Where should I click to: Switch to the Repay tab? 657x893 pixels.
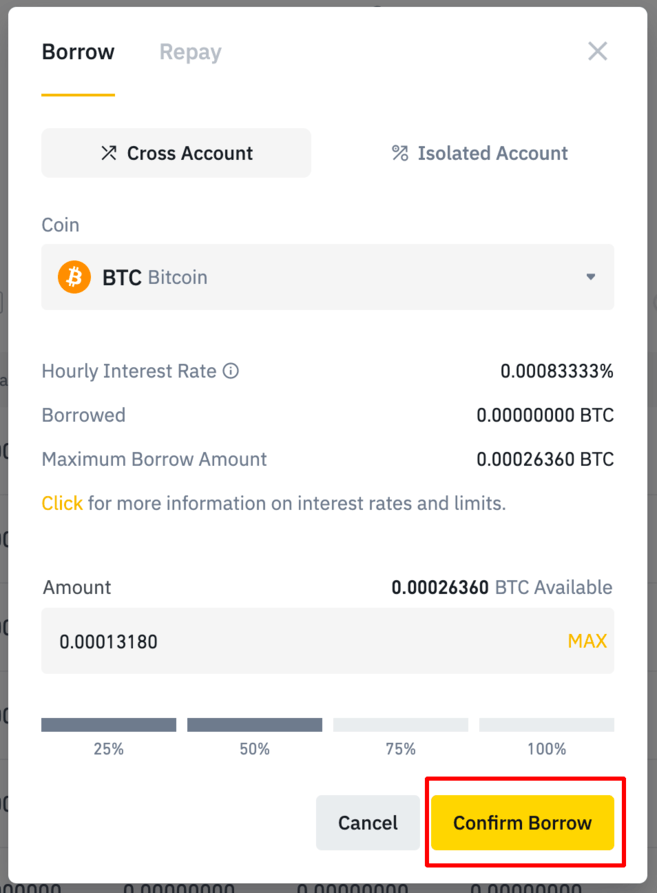coord(190,52)
